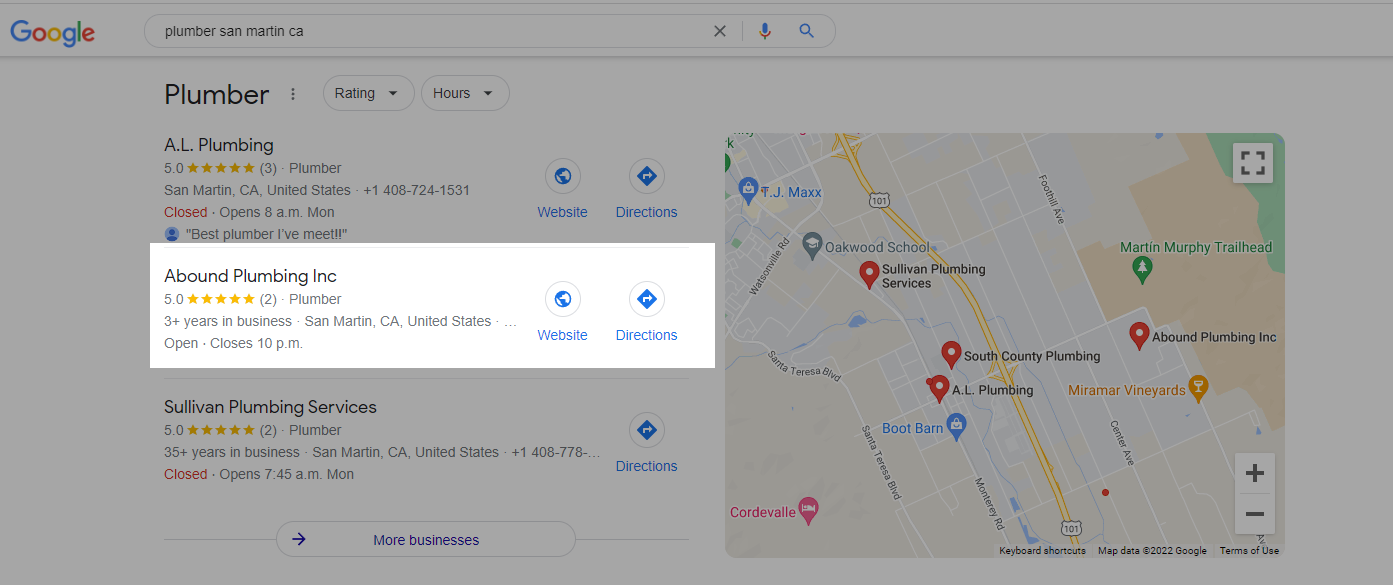Image resolution: width=1393 pixels, height=585 pixels.
Task: Click the Cordevalle hotel marker on map
Action: coord(808,510)
